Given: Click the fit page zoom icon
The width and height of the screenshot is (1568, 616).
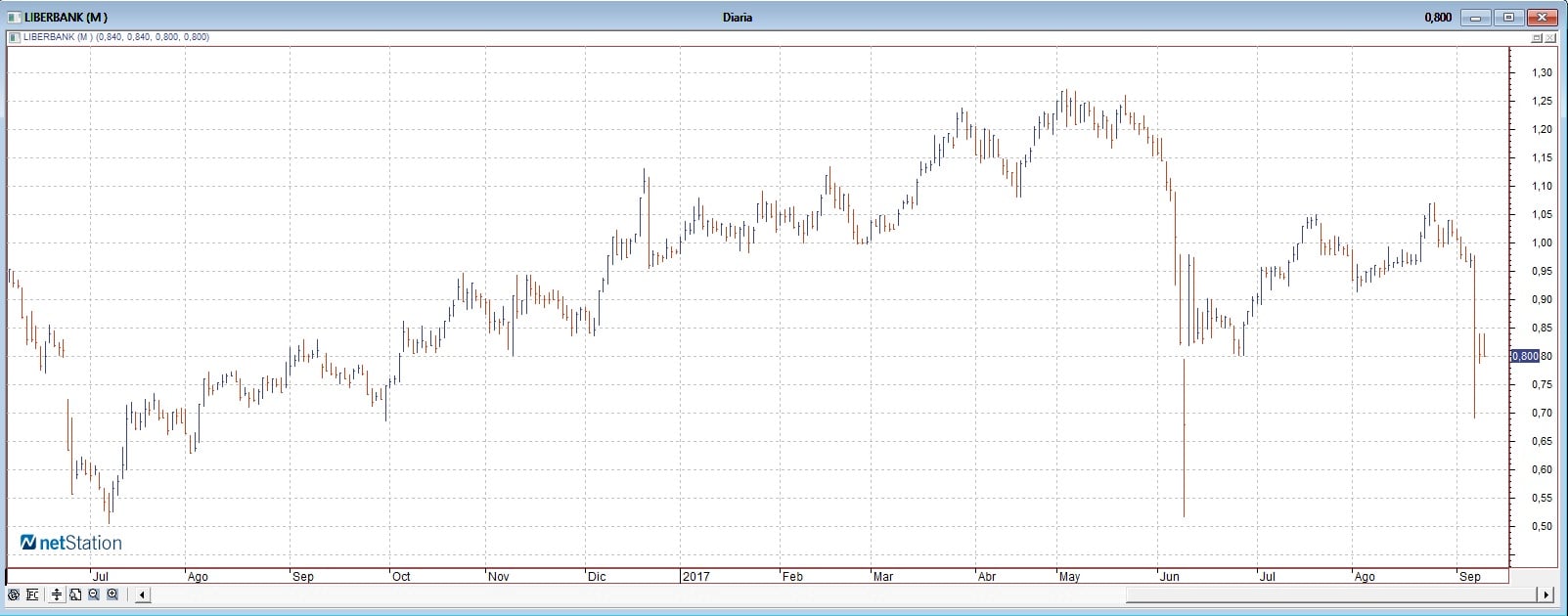Looking at the screenshot, I should click(x=75, y=594).
